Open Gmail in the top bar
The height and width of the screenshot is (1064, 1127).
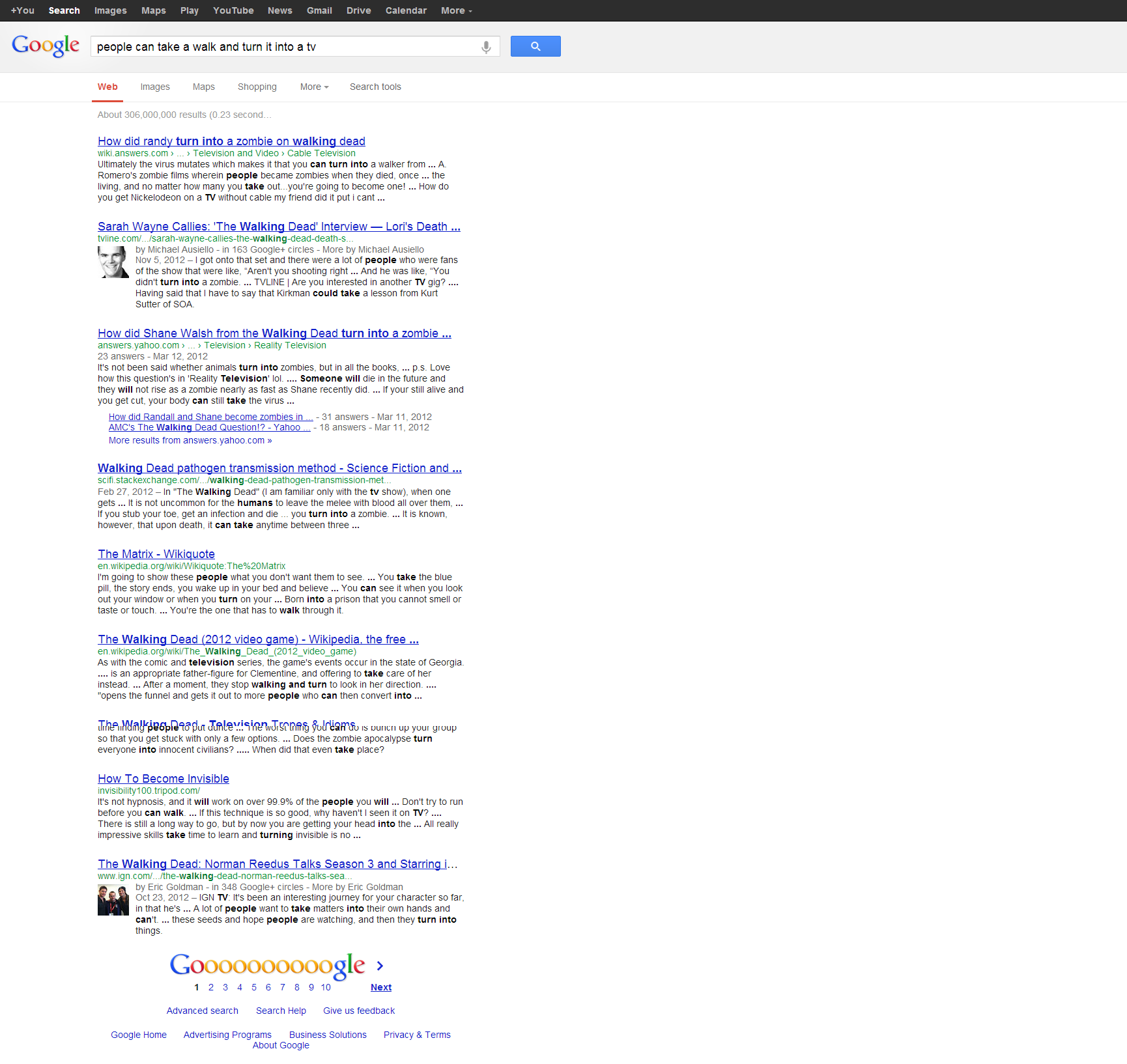click(319, 10)
